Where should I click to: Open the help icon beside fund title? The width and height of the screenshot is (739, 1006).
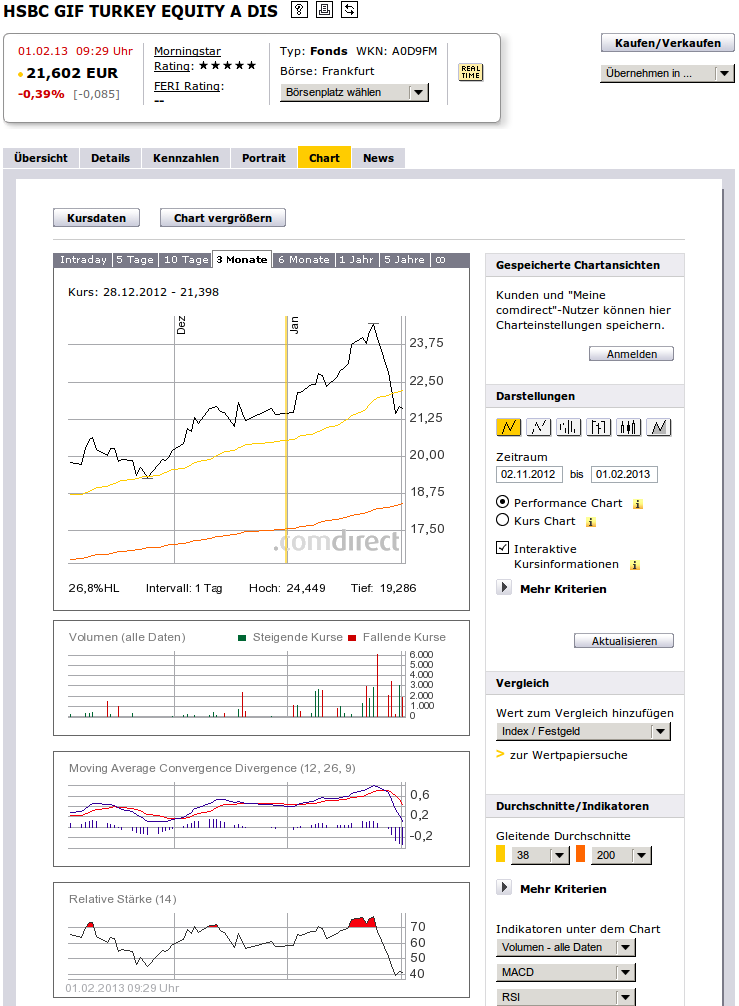pyautogui.click(x=299, y=10)
